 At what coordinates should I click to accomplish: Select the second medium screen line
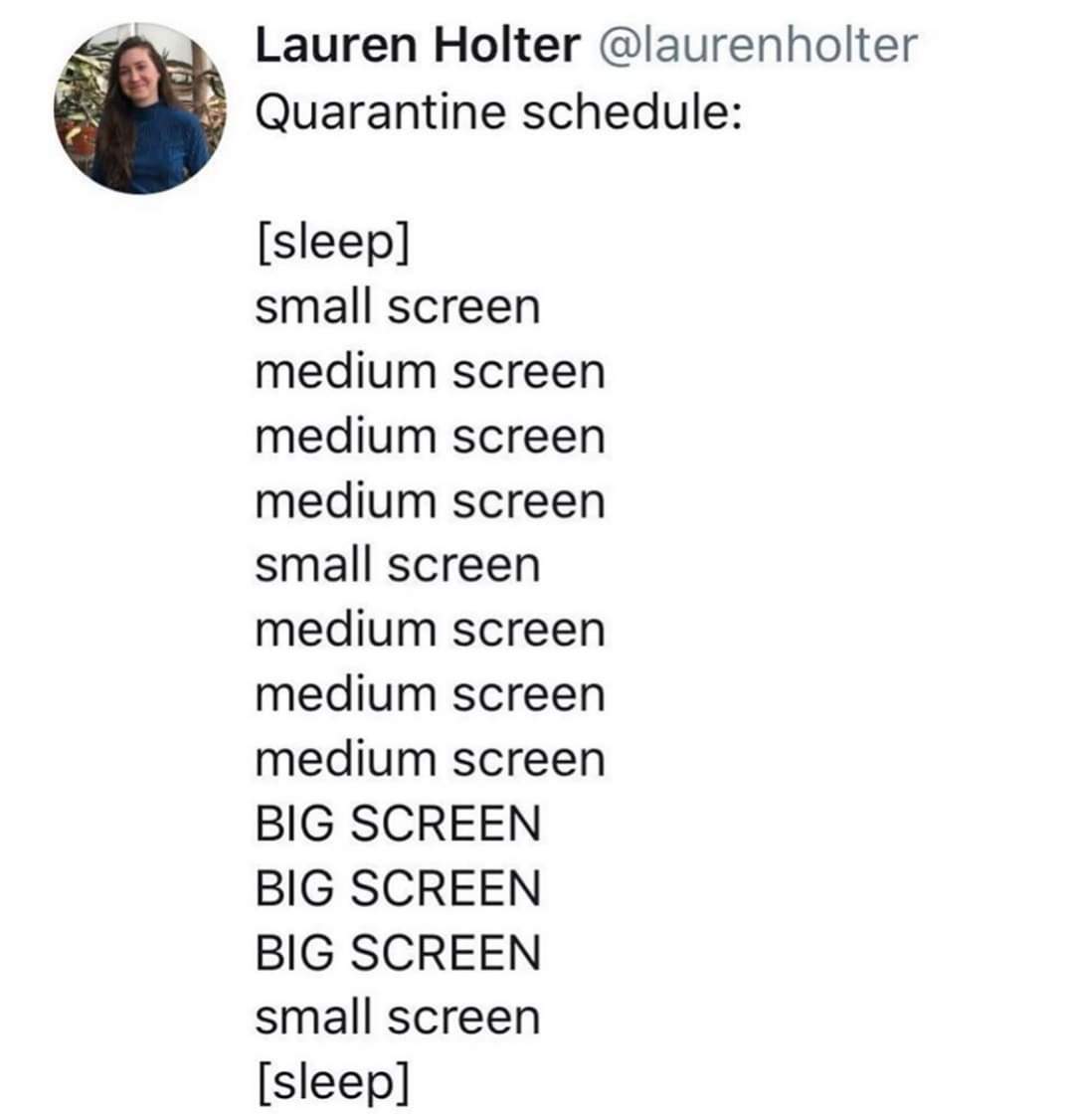[431, 437]
